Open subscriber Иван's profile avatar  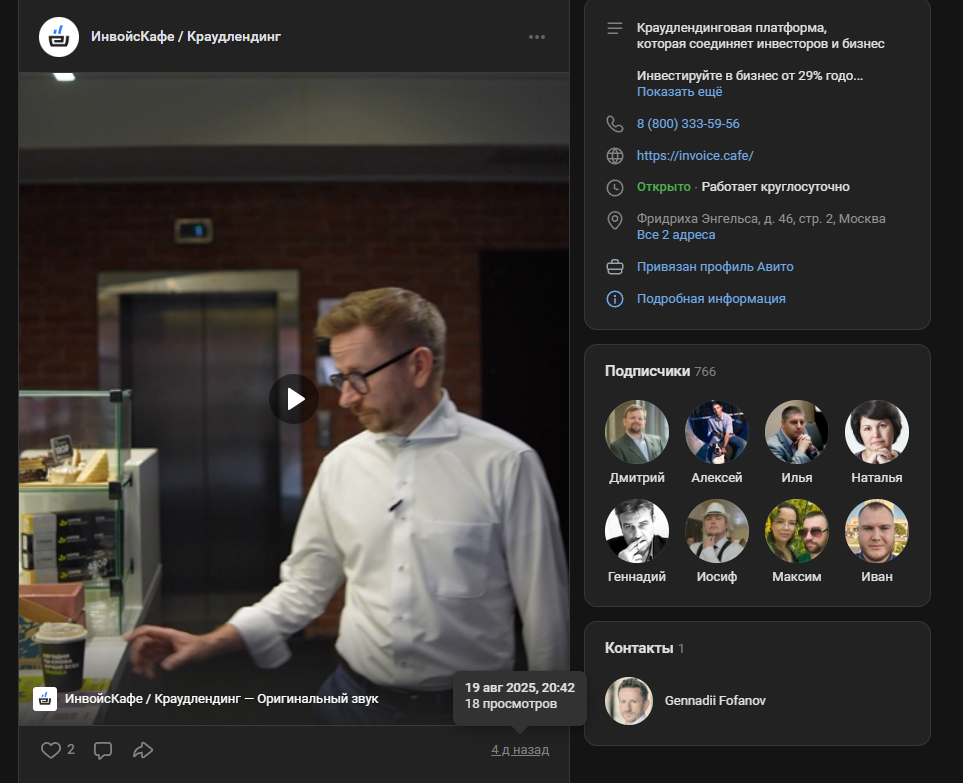click(876, 531)
